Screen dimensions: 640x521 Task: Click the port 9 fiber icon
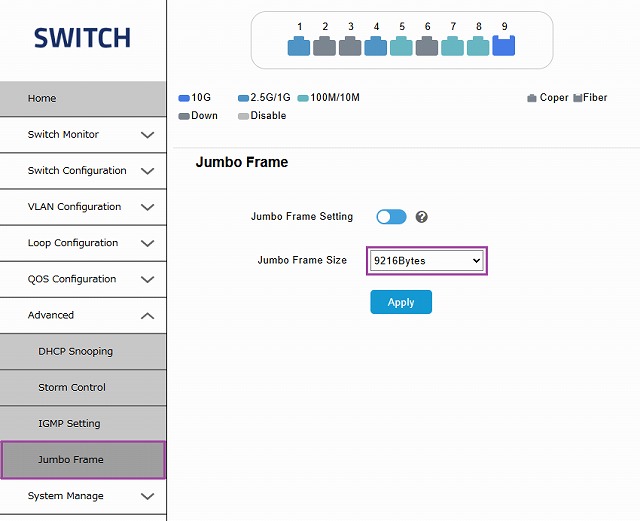pos(504,45)
